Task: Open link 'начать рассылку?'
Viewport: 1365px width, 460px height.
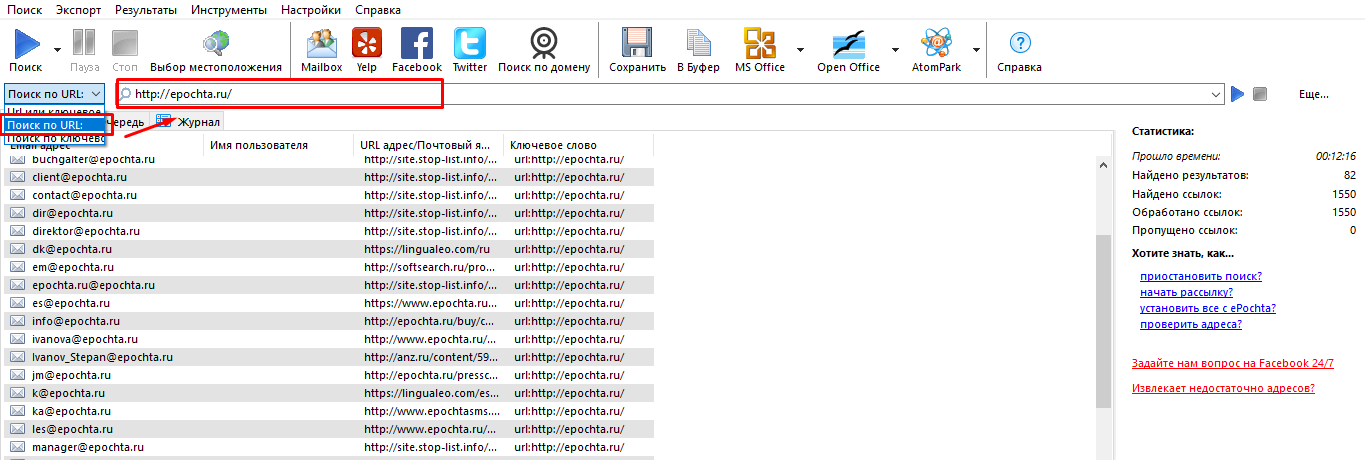Action: click(1186, 292)
